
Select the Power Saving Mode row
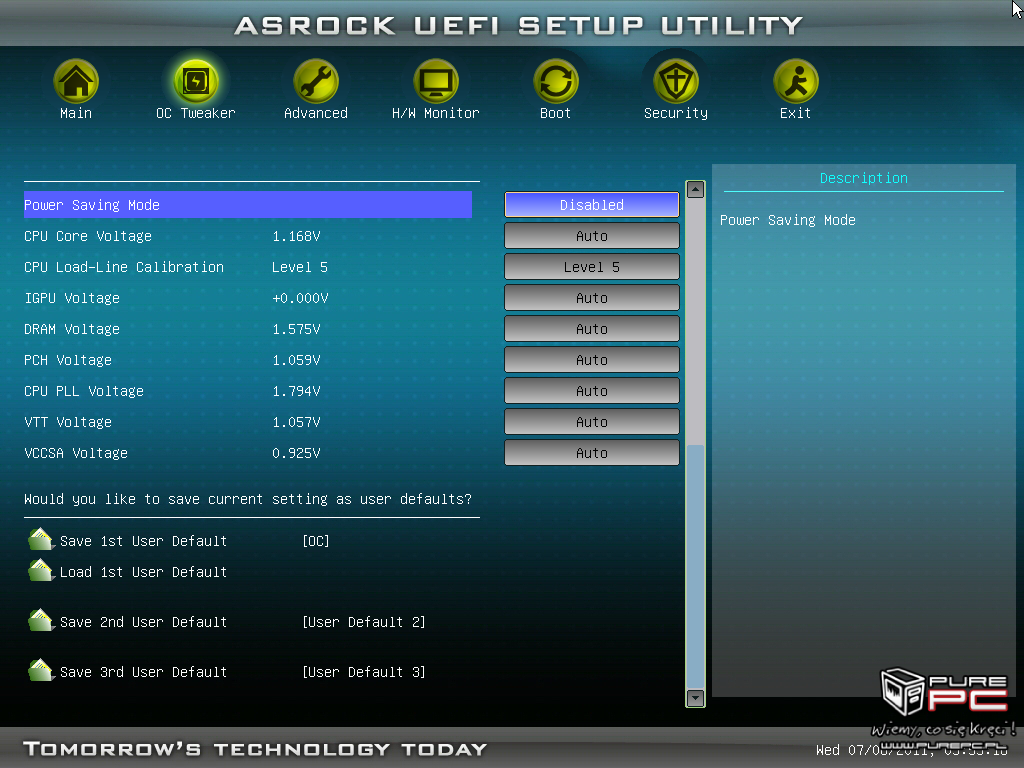point(248,205)
